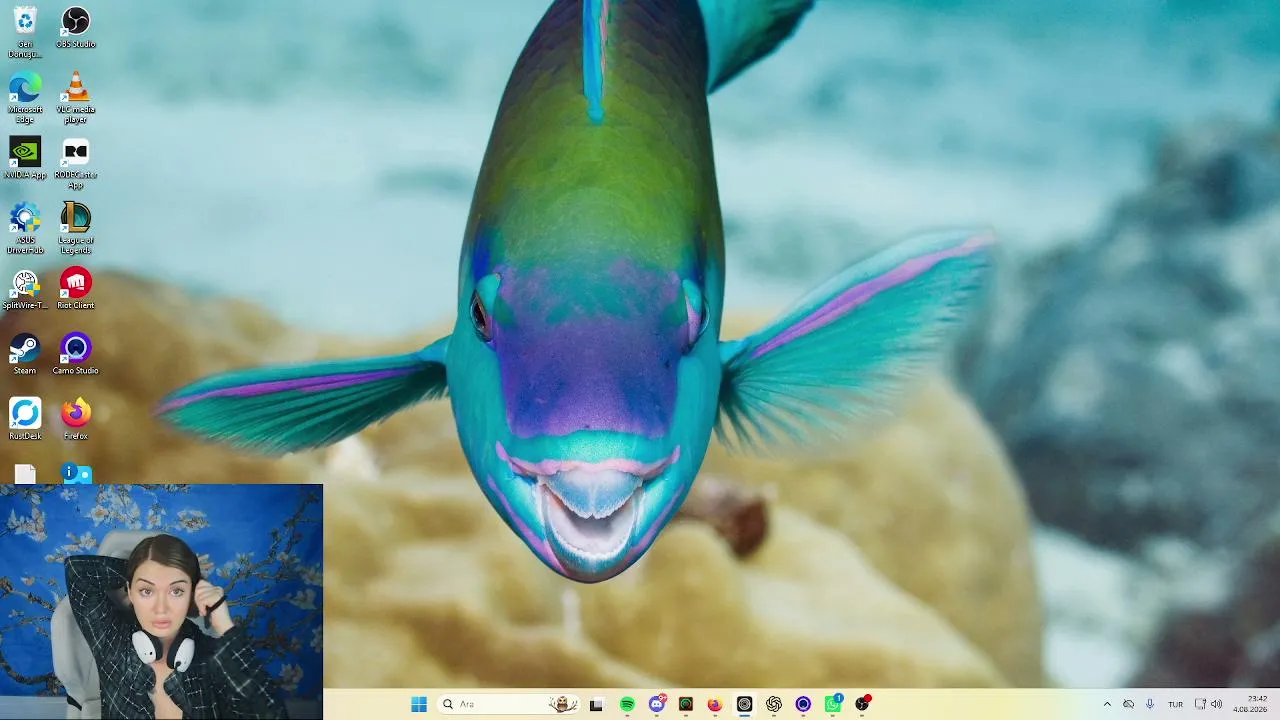Open Spotify from the taskbar
This screenshot has height=720, width=1280.
[x=627, y=704]
